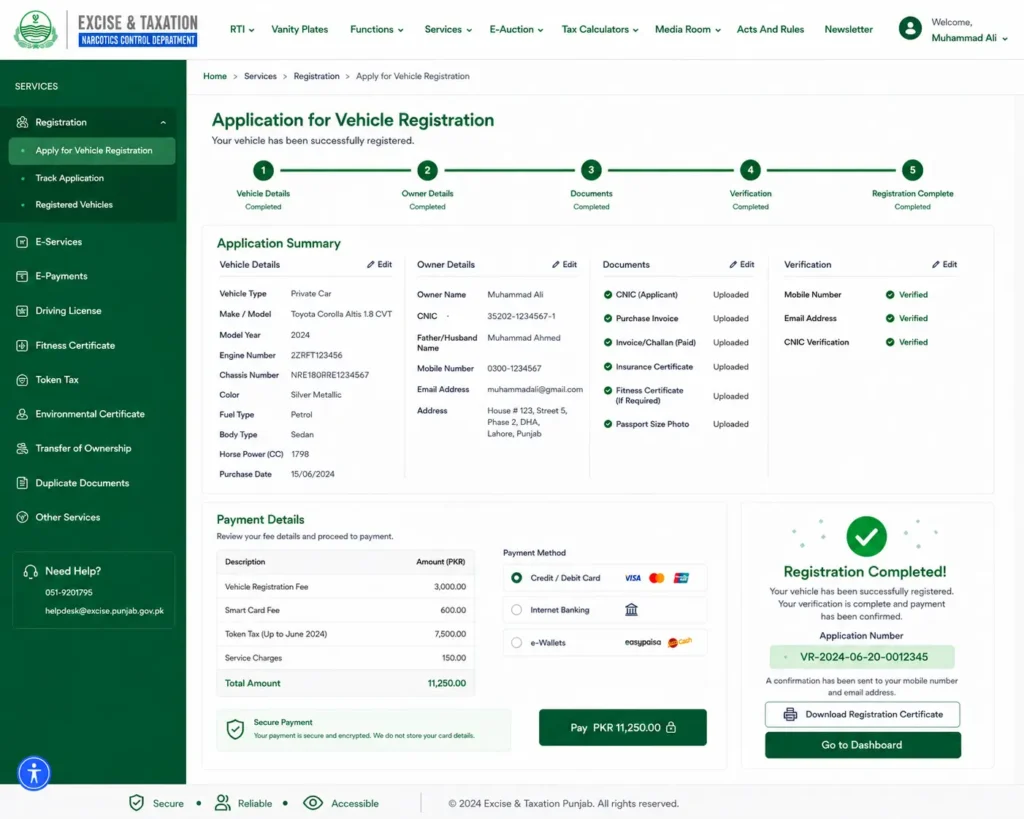Collapse the Registration sidebar section
The height and width of the screenshot is (819, 1024).
coord(163,123)
